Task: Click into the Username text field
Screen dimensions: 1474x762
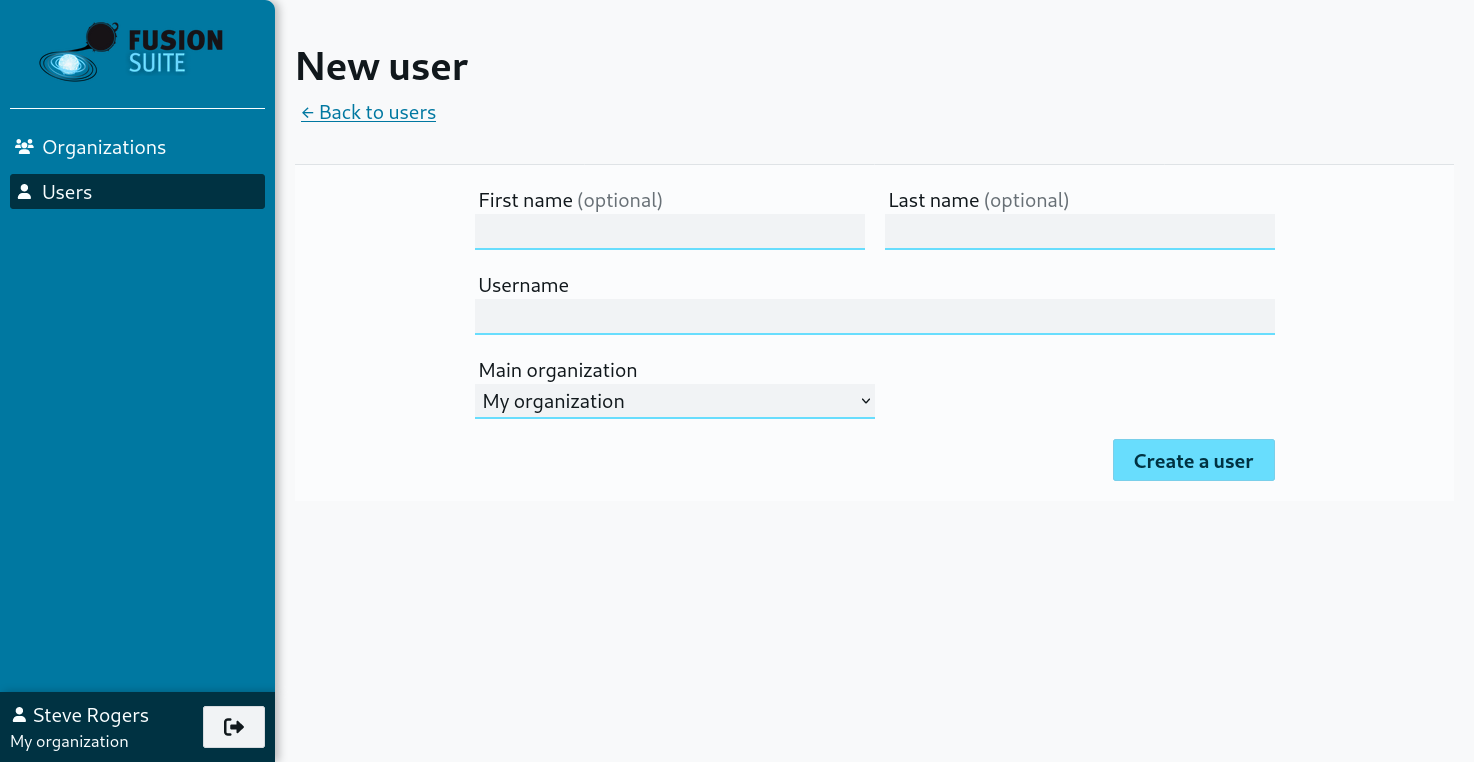Action: tap(874, 316)
